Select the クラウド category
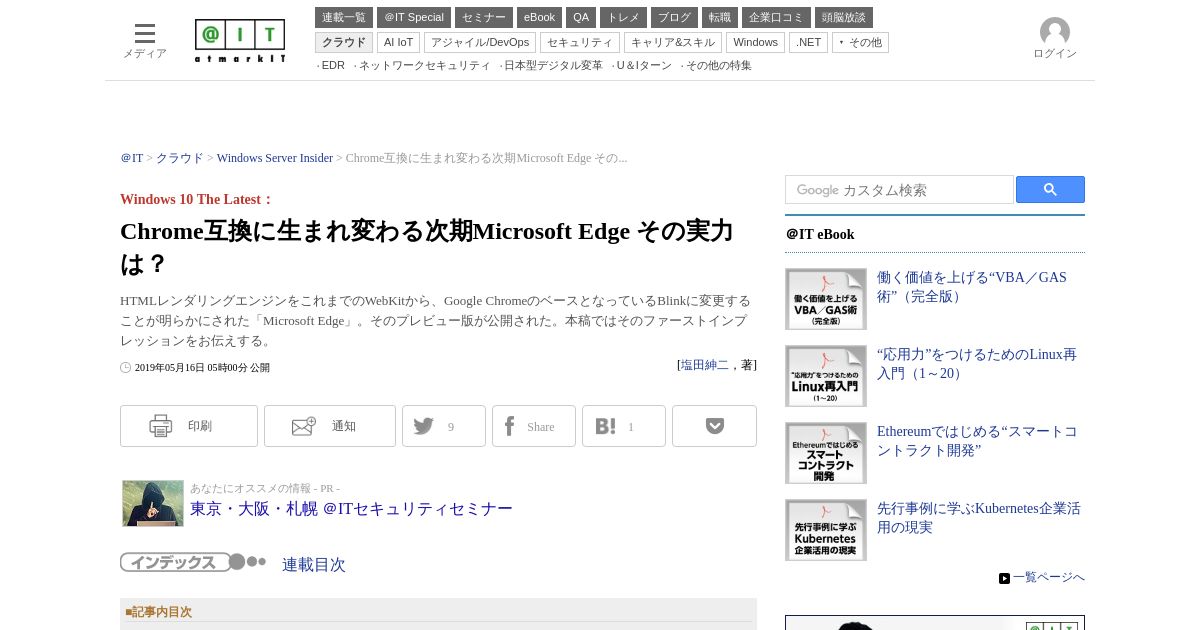 [344, 42]
